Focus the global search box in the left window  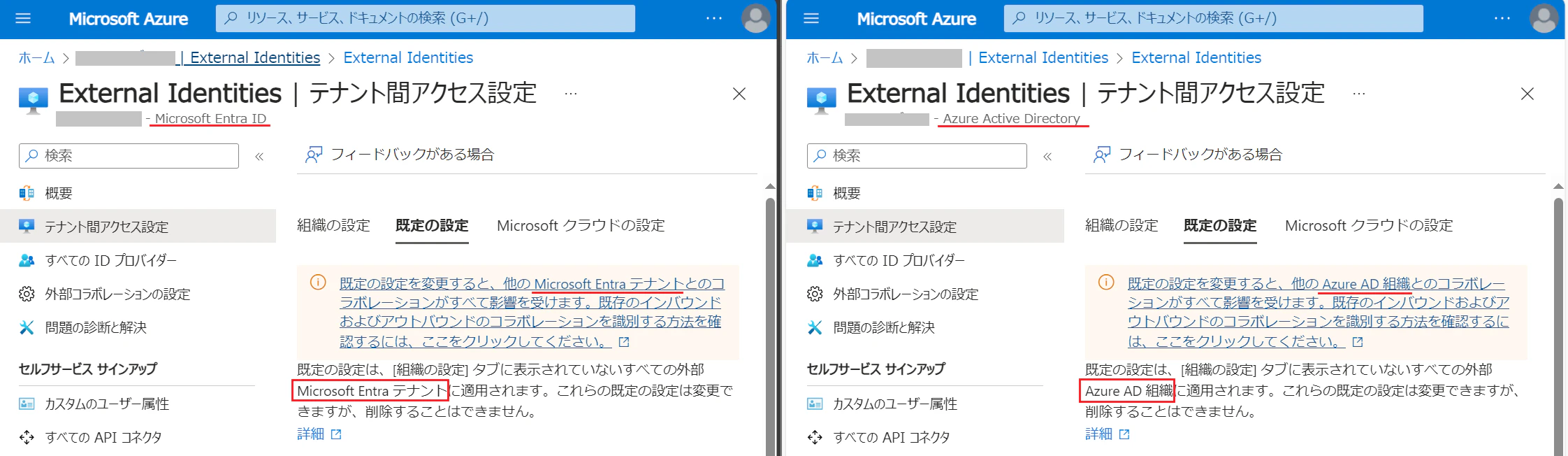coord(426,18)
